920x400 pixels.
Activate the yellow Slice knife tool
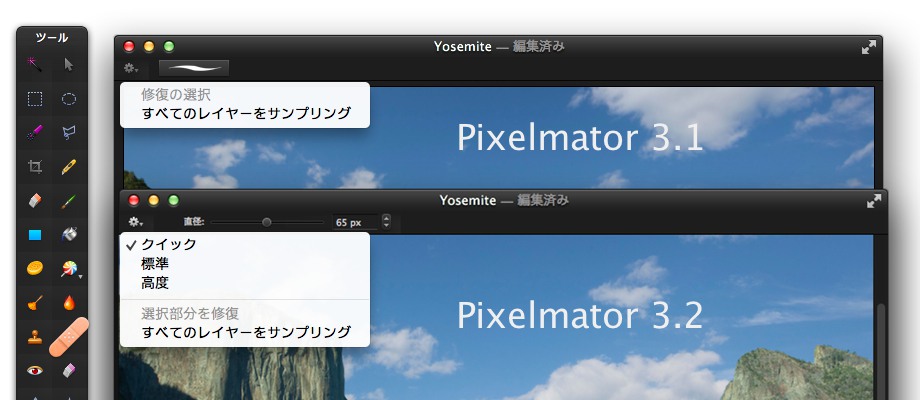pyautogui.click(x=69, y=167)
